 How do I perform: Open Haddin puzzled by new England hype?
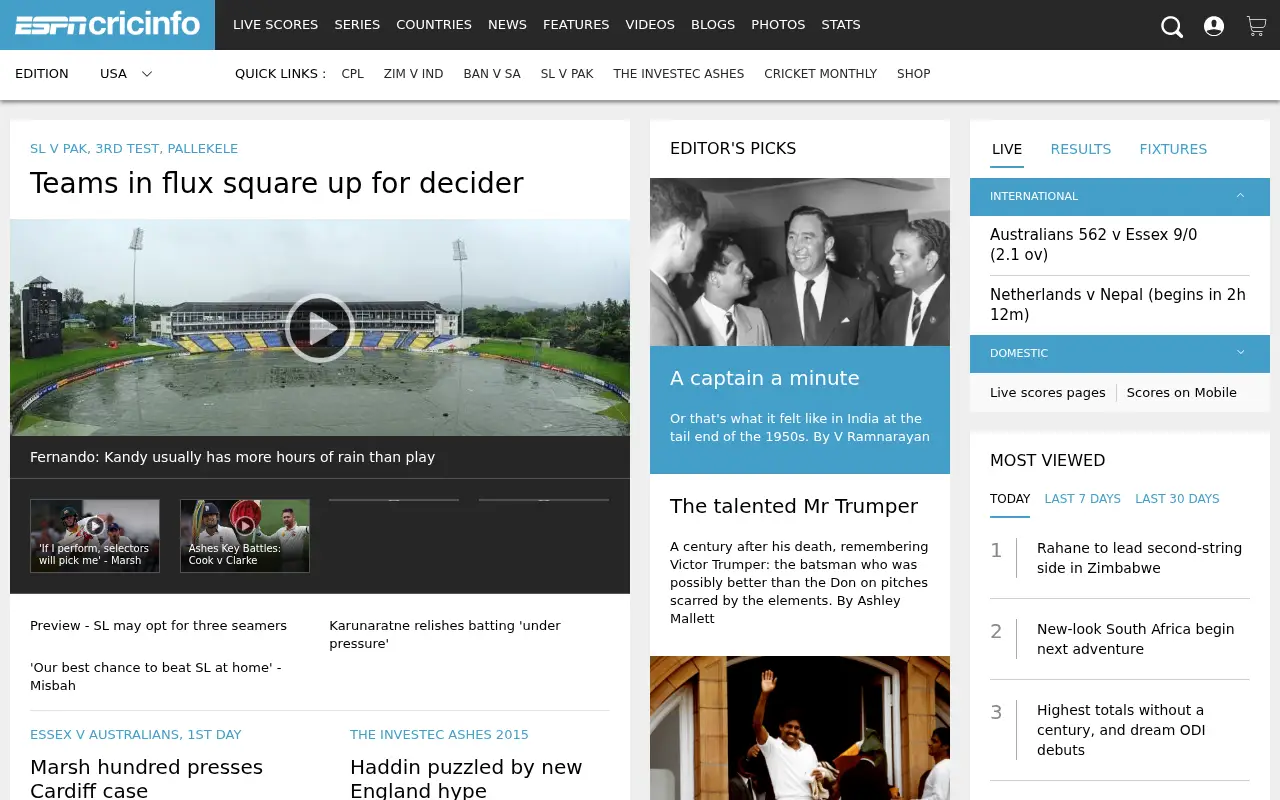click(466, 778)
